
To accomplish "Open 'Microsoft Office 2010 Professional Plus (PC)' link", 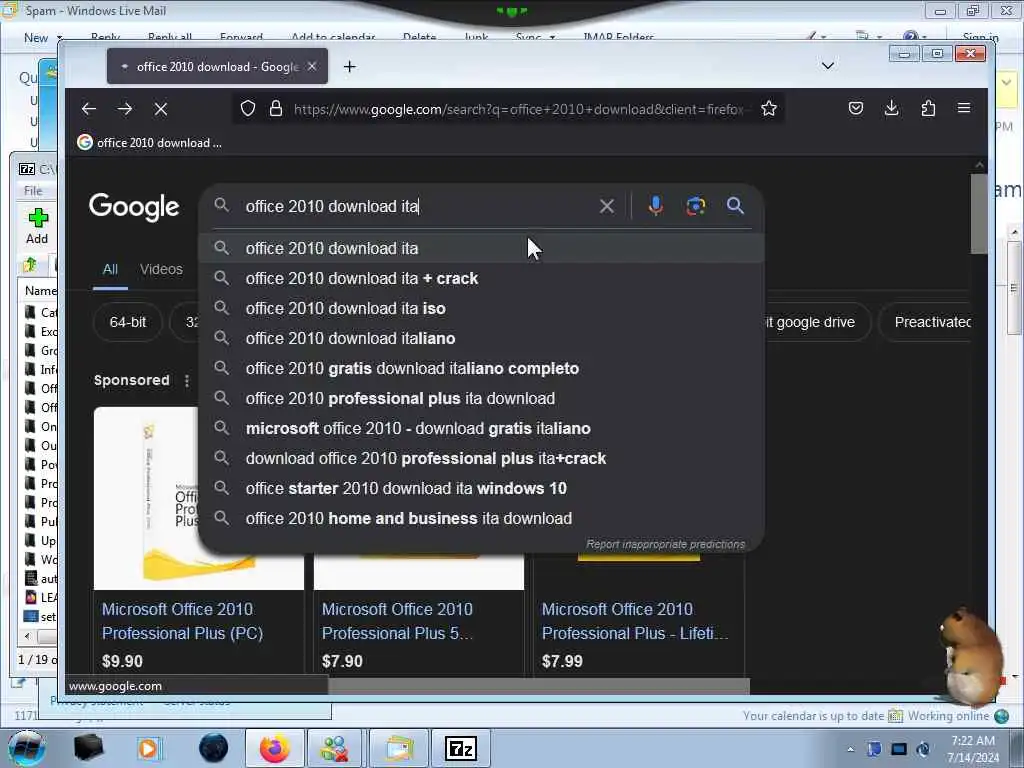I will pos(182,621).
